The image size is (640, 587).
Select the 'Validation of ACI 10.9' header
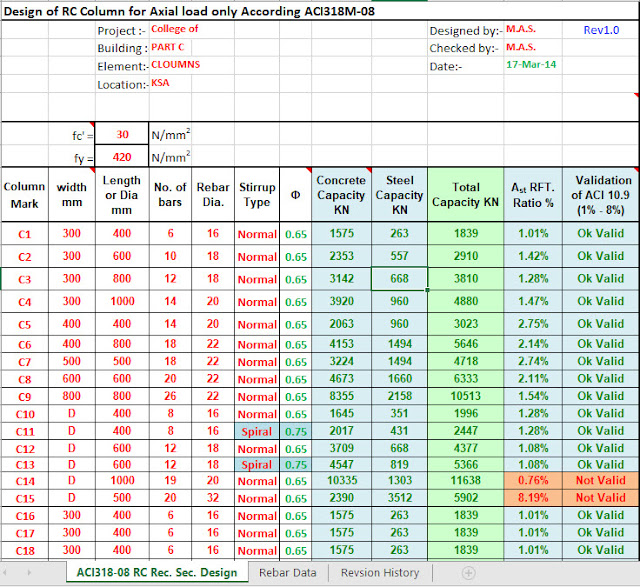(x=601, y=195)
